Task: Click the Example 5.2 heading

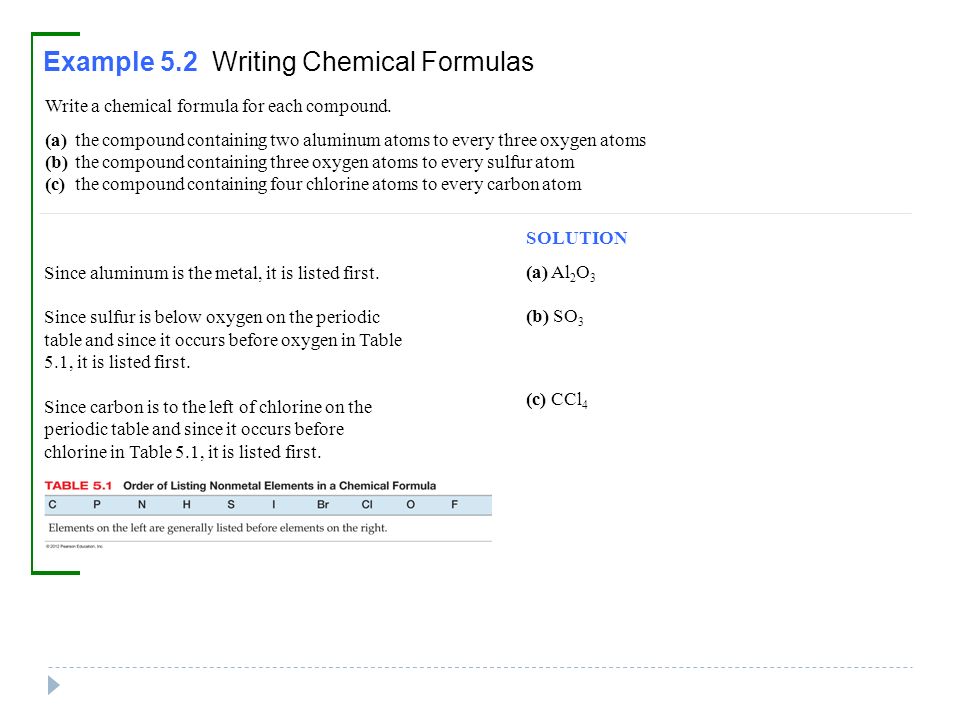Action: [x=121, y=62]
